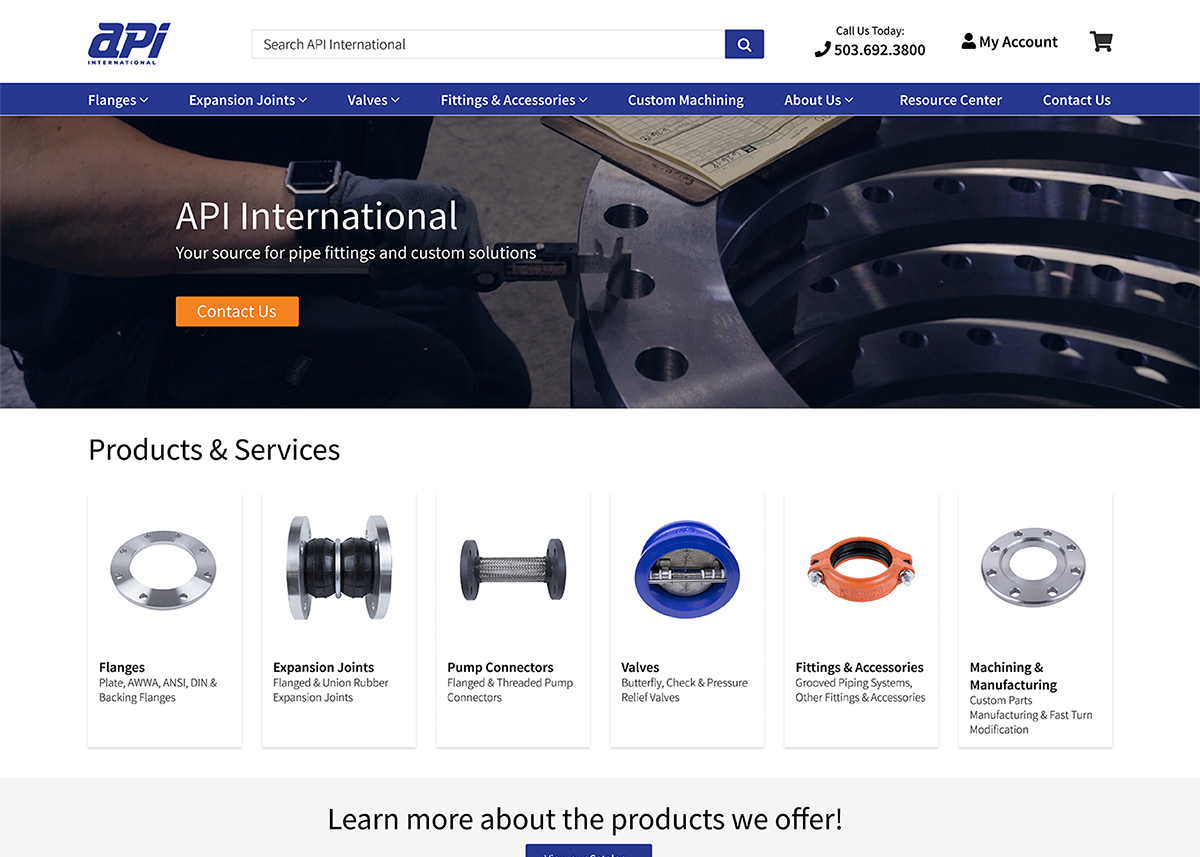Screen dimensions: 1200x857
Task: Click the My Account person icon
Action: pos(968,41)
